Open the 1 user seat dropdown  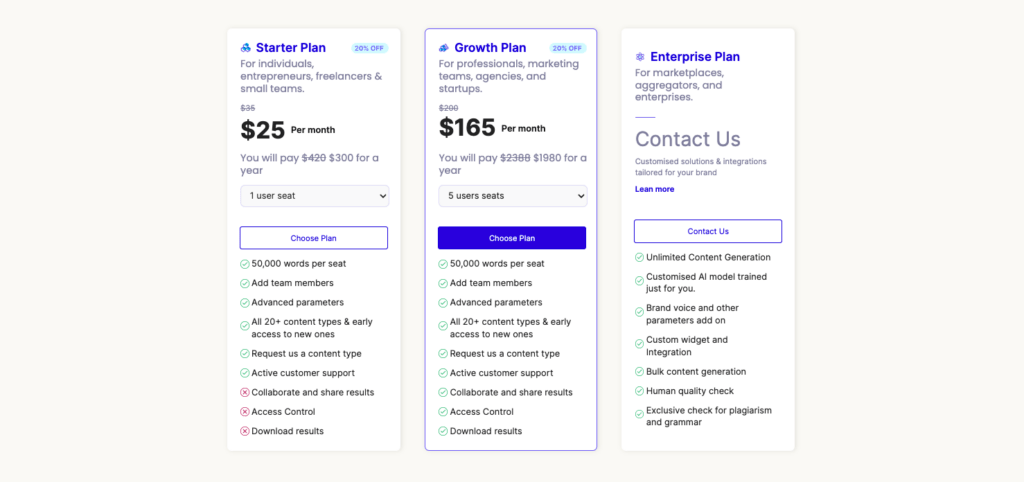(315, 196)
